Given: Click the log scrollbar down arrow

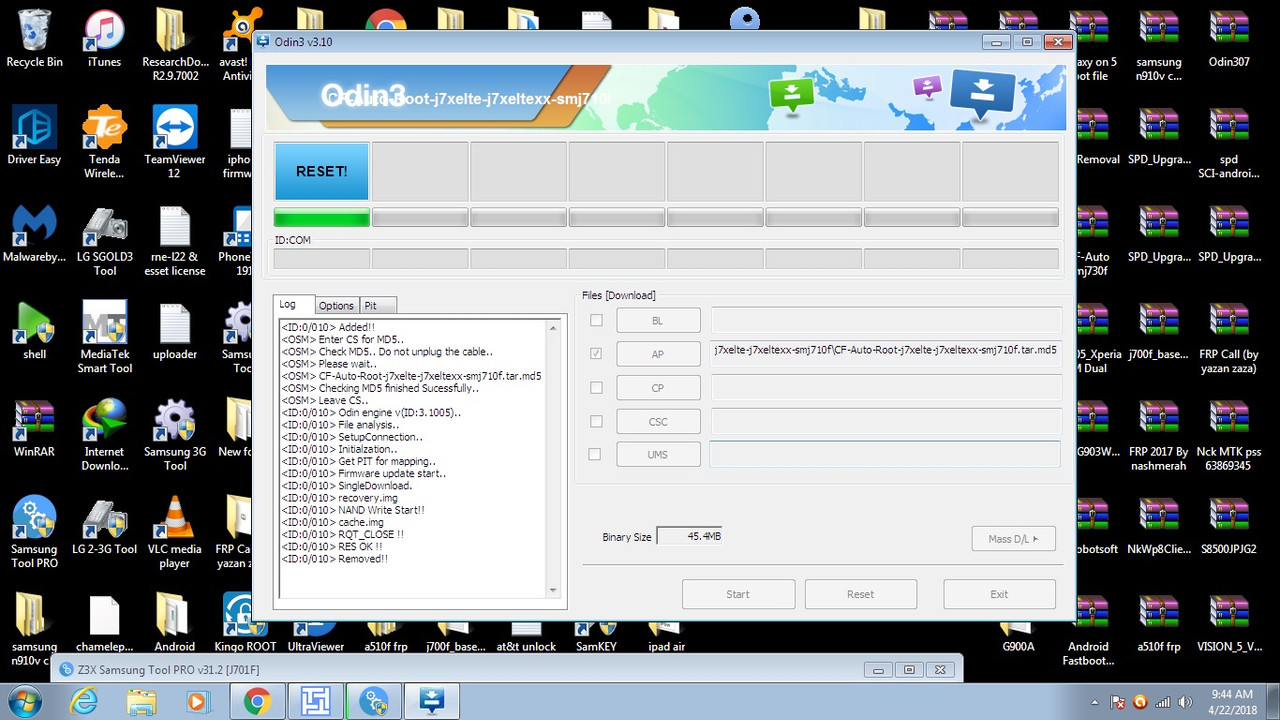Looking at the screenshot, I should 553,591.
